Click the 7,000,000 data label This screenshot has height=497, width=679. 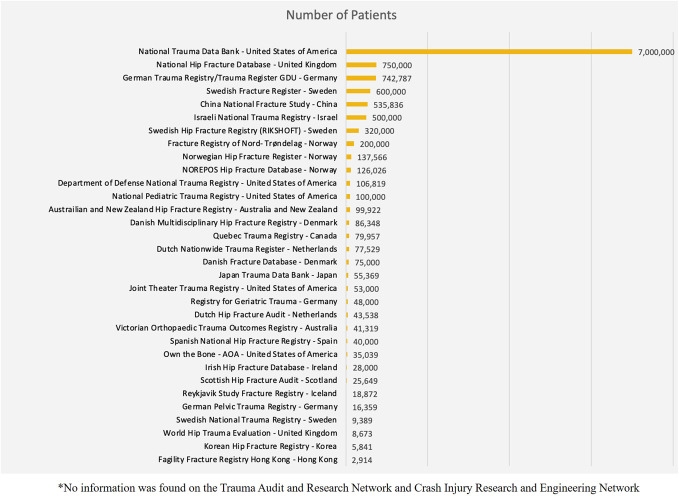coord(655,51)
